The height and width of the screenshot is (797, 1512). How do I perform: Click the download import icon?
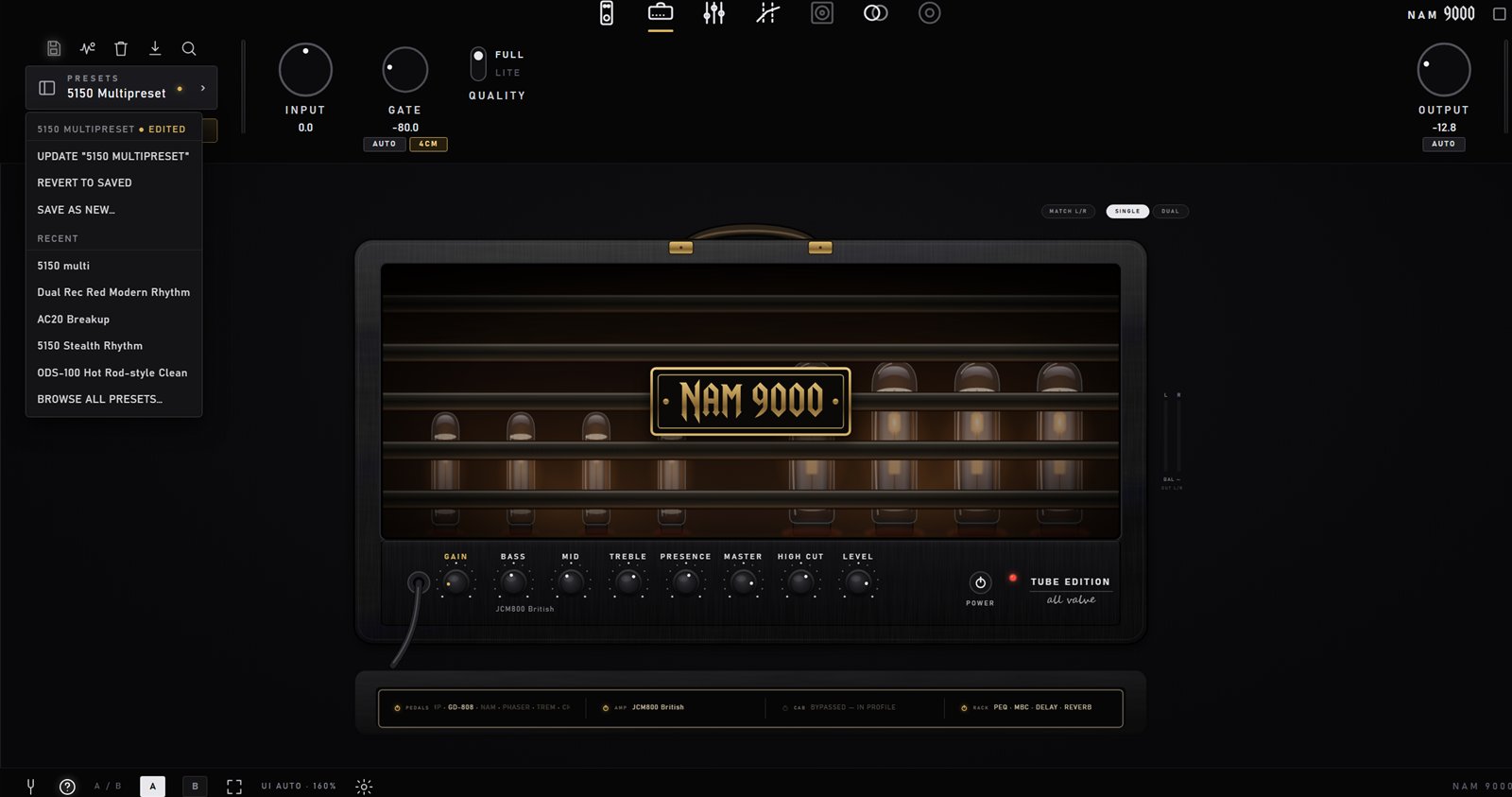point(155,48)
